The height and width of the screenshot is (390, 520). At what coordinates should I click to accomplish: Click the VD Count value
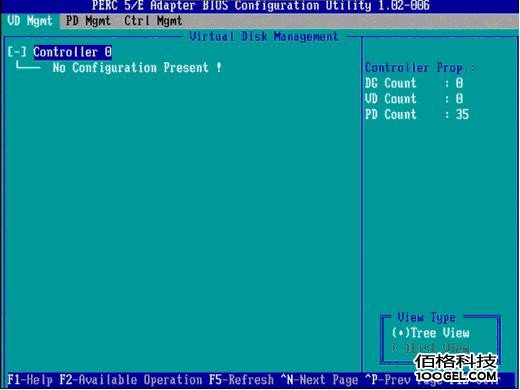point(459,99)
